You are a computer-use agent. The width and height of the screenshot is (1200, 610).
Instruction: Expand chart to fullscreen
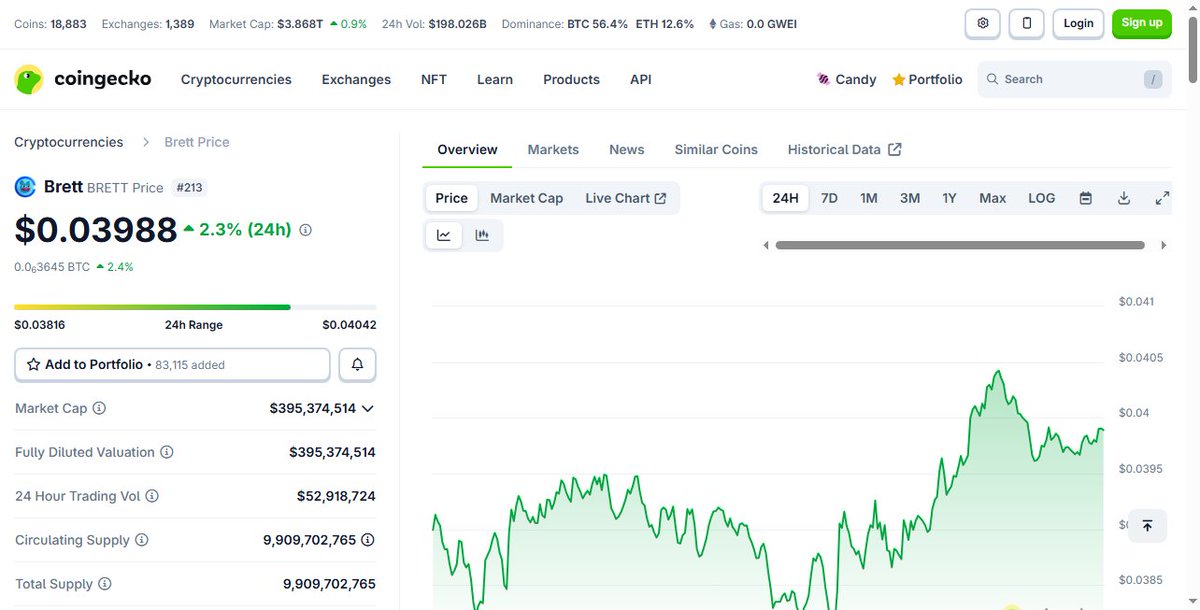pos(1162,198)
